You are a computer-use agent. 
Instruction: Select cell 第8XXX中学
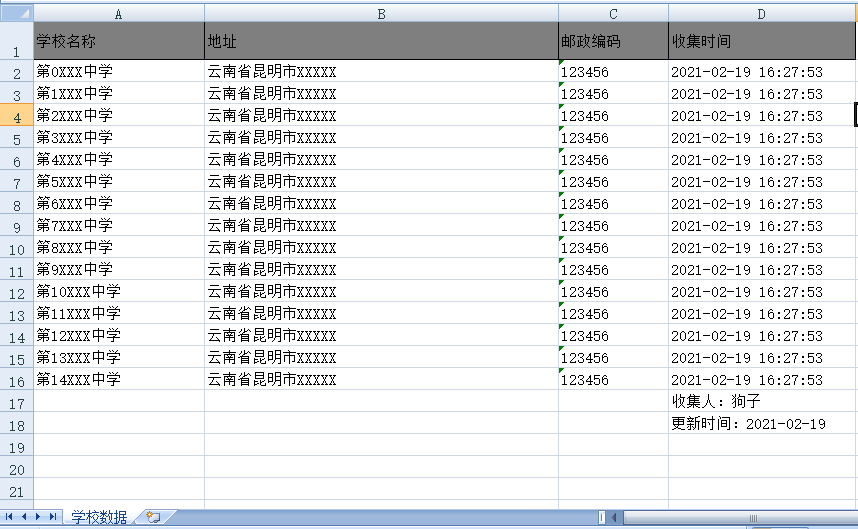pos(119,247)
